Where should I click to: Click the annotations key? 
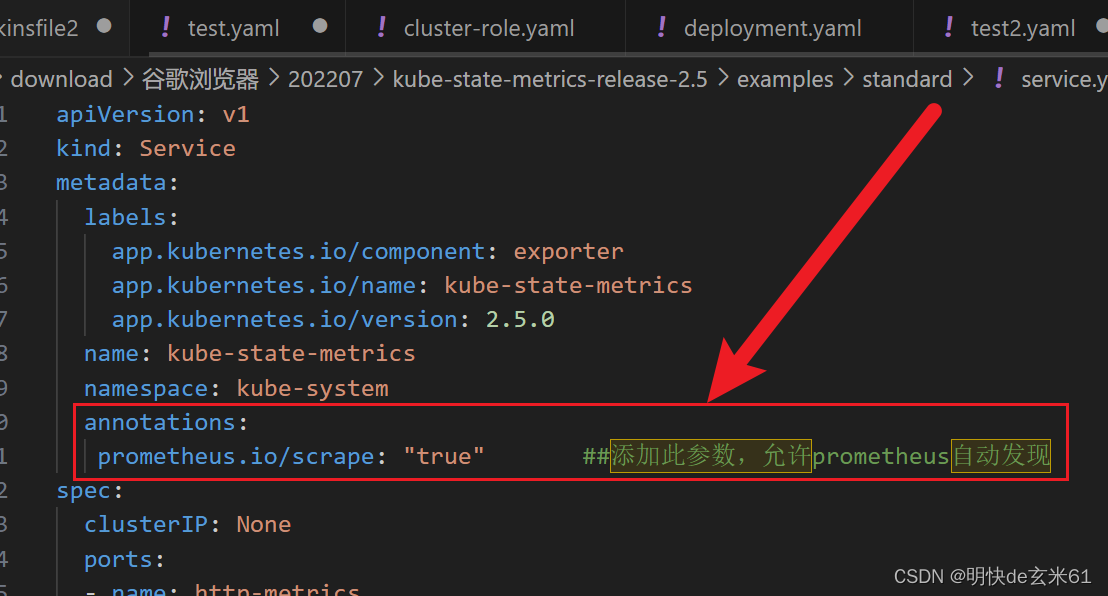160,423
